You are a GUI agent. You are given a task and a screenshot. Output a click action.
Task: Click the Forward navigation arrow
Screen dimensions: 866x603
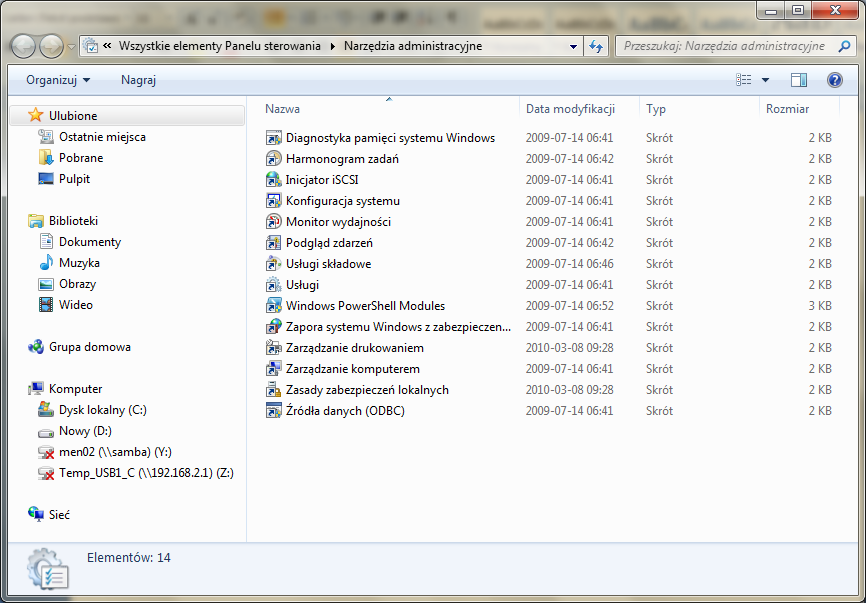coord(52,46)
